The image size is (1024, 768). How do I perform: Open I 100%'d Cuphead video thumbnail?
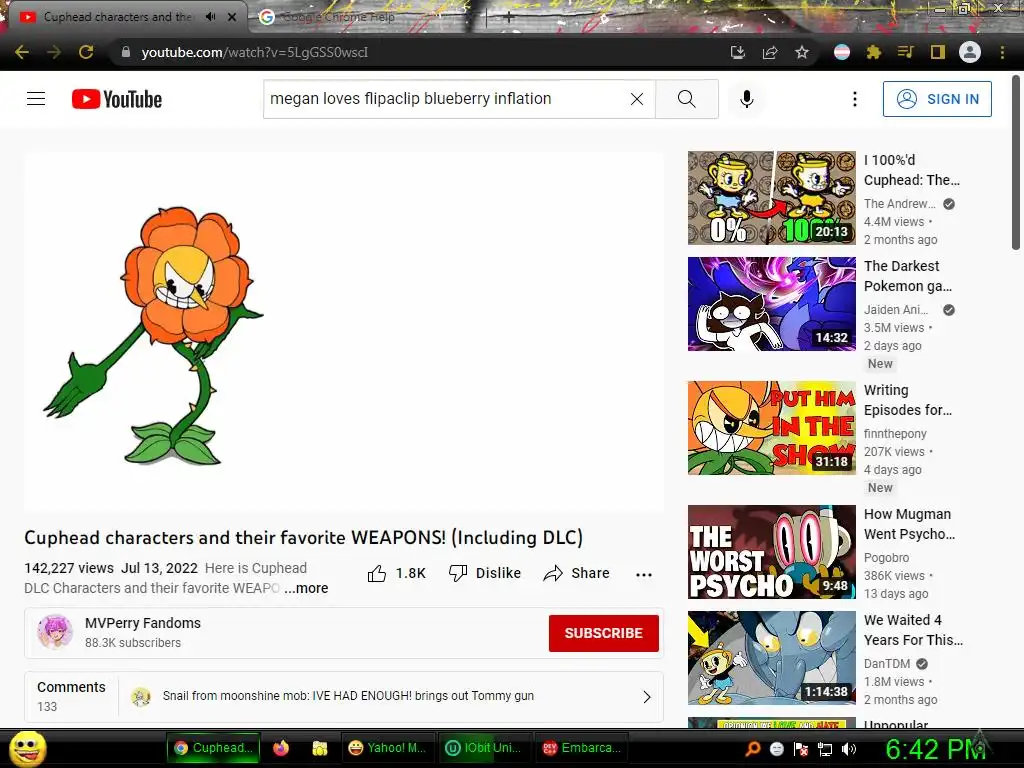click(x=771, y=198)
